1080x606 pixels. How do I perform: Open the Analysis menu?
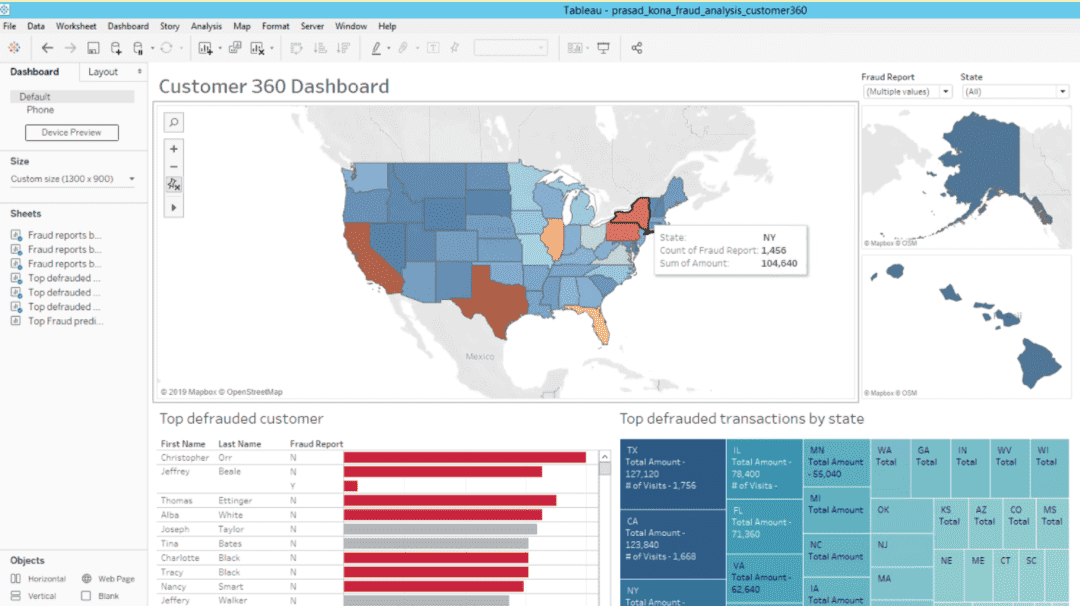(x=206, y=26)
